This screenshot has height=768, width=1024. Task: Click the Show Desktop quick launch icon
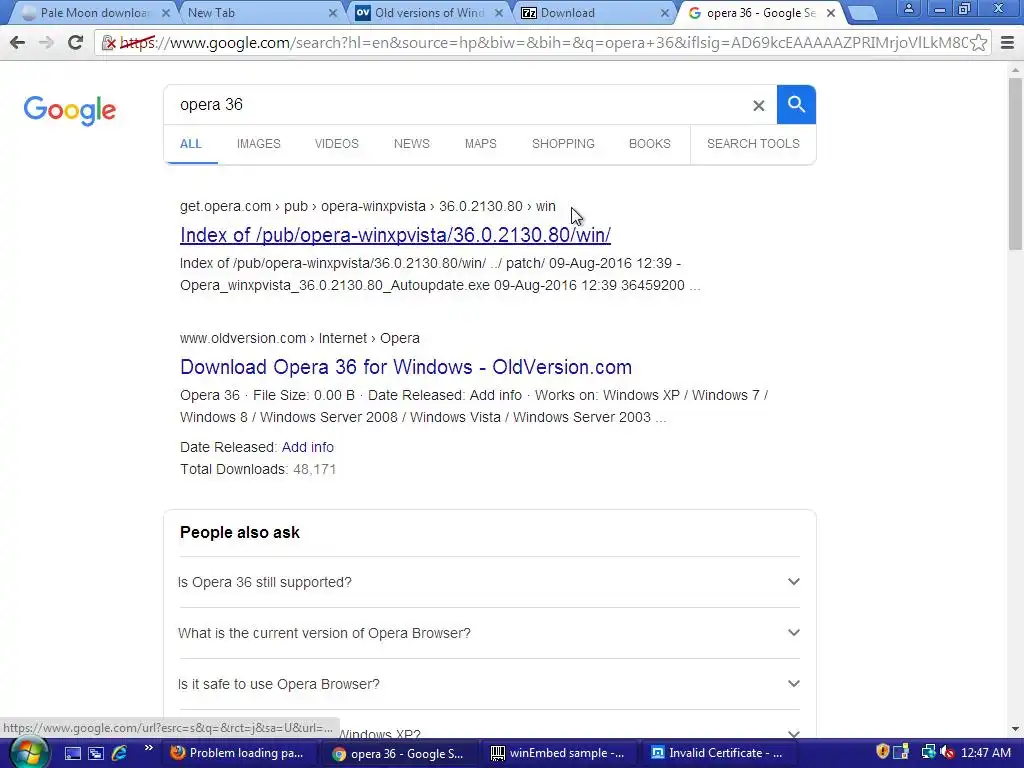[x=72, y=754]
